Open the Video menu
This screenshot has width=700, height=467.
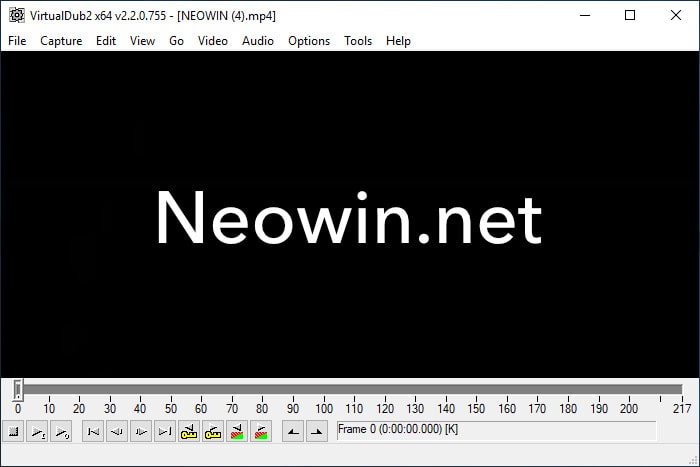pyautogui.click(x=213, y=41)
